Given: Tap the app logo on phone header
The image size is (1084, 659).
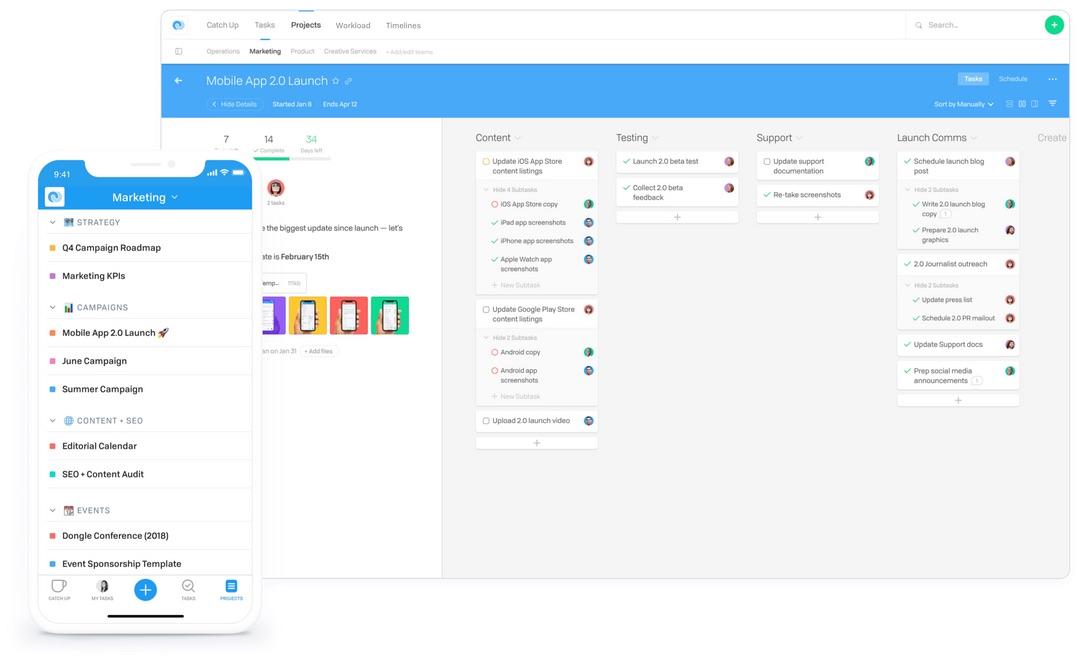Looking at the screenshot, I should tap(55, 197).
